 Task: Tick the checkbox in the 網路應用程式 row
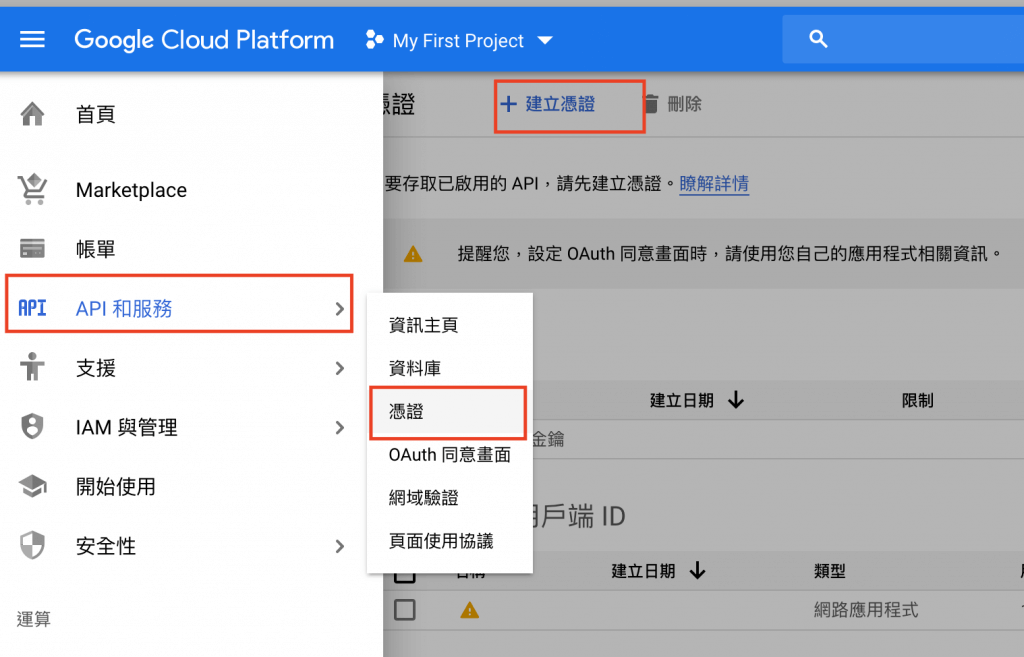tap(405, 610)
